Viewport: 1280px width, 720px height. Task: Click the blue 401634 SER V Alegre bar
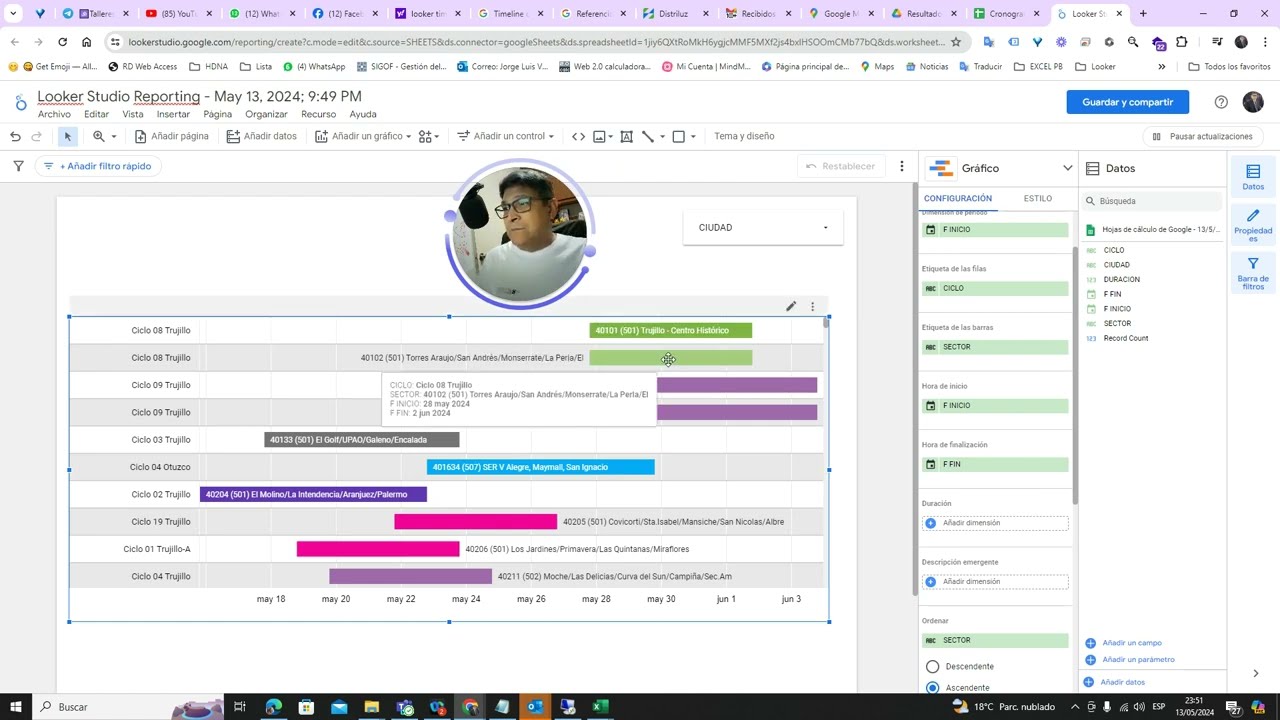click(540, 467)
